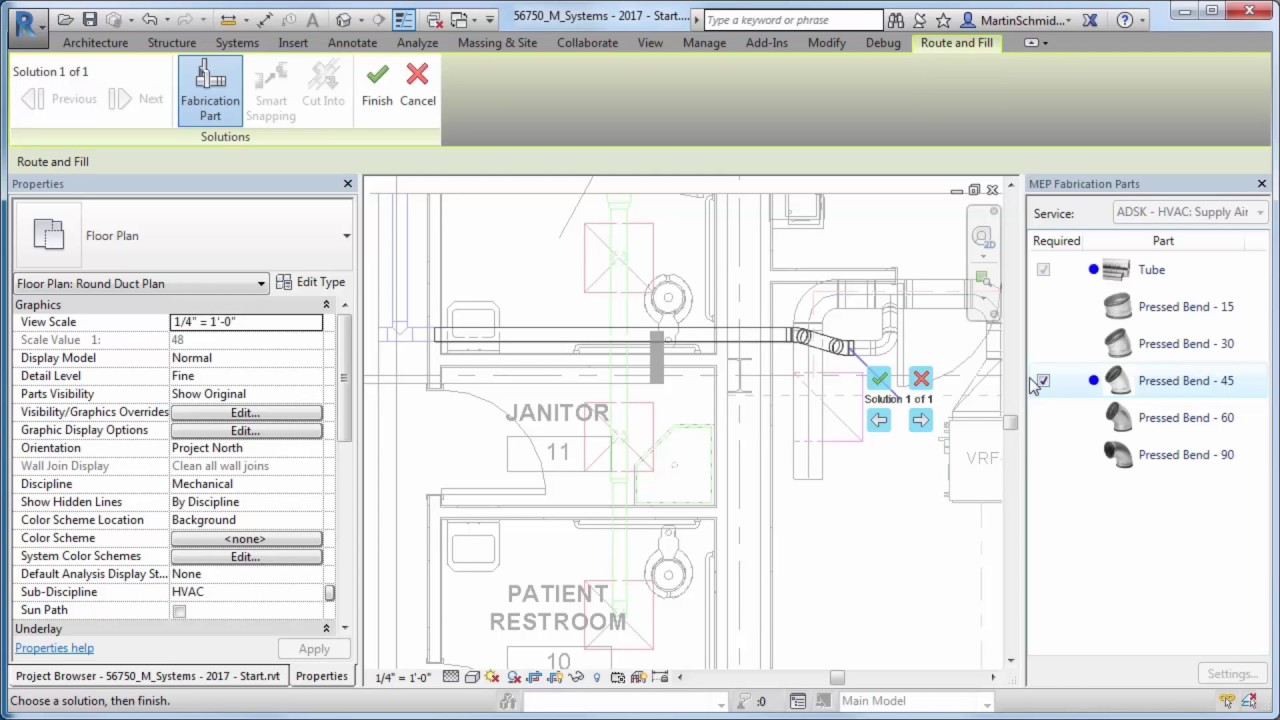Open Communication Center satellite dish icon

point(919,20)
